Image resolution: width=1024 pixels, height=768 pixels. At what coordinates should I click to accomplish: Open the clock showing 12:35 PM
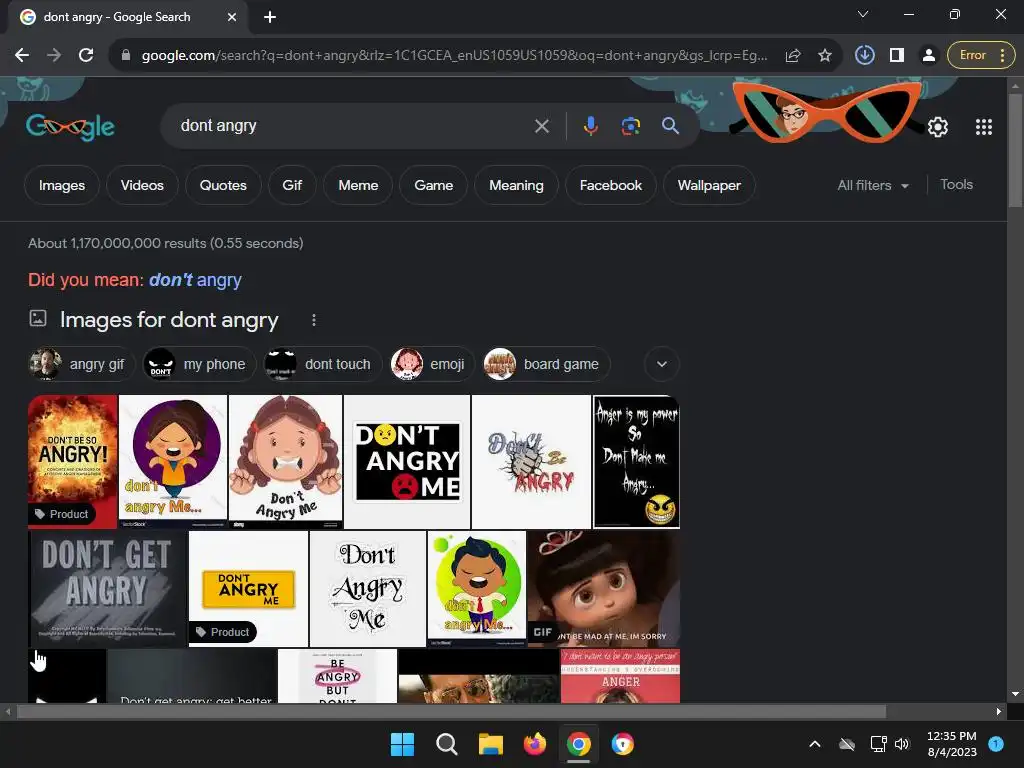[x=952, y=744]
